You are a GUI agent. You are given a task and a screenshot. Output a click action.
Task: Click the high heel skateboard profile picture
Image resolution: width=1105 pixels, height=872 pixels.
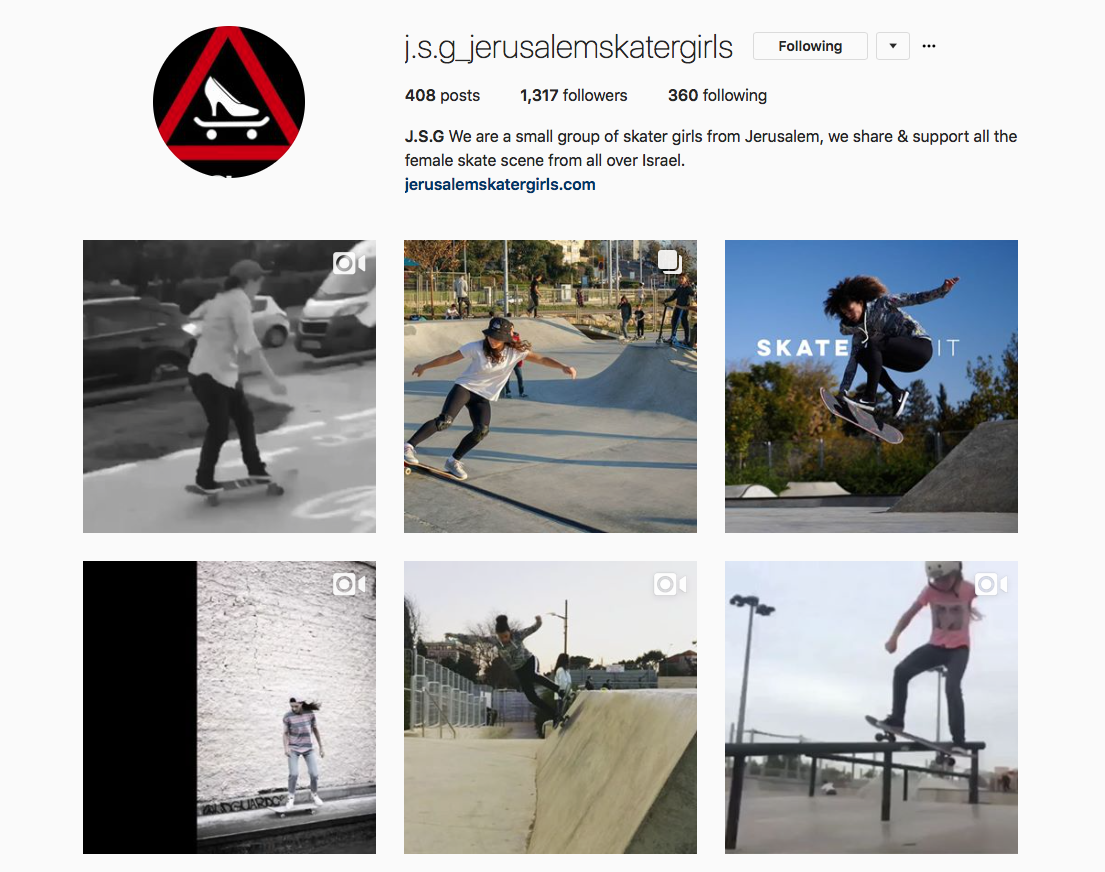click(x=229, y=102)
